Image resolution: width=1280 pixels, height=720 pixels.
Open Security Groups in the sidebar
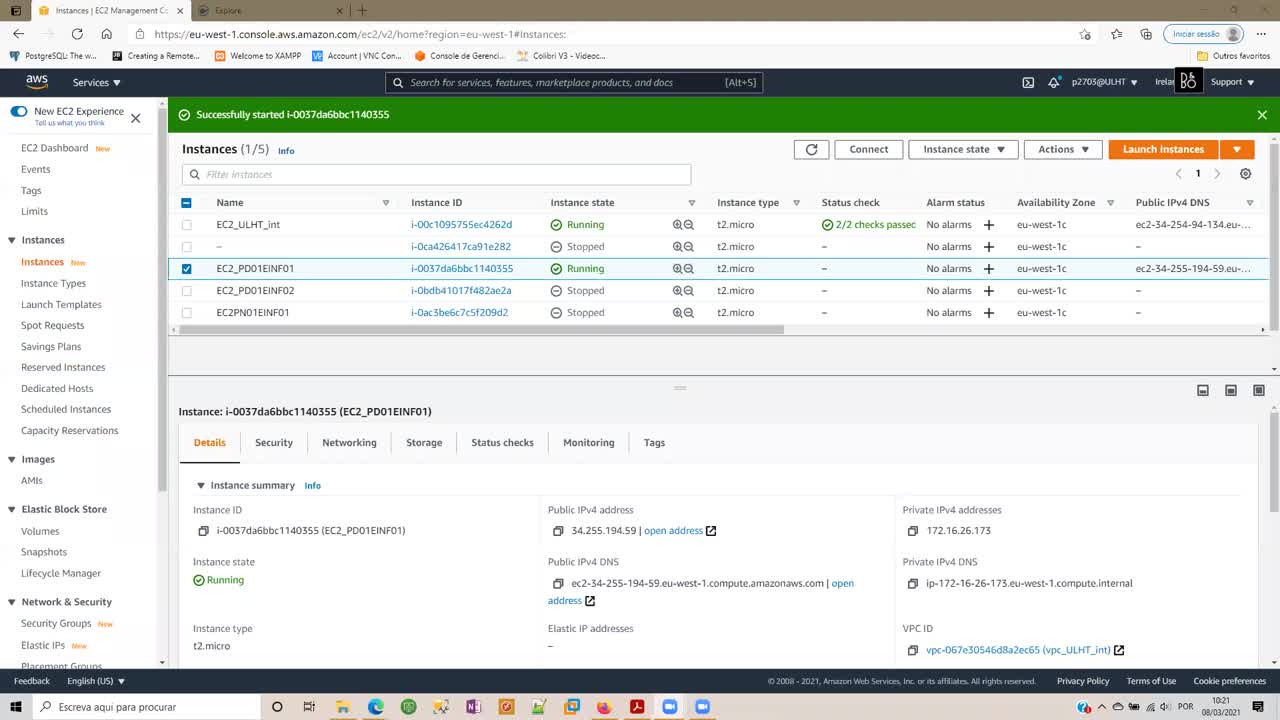click(x=56, y=624)
